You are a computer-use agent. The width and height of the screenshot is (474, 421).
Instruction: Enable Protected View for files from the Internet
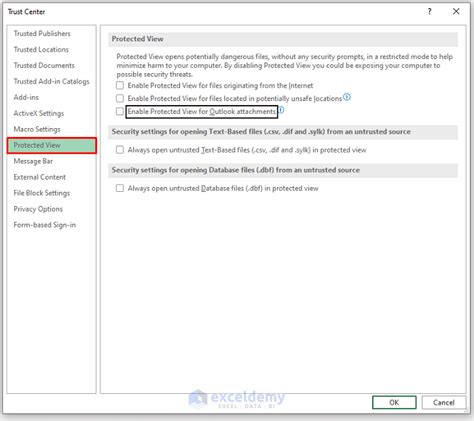[120, 86]
